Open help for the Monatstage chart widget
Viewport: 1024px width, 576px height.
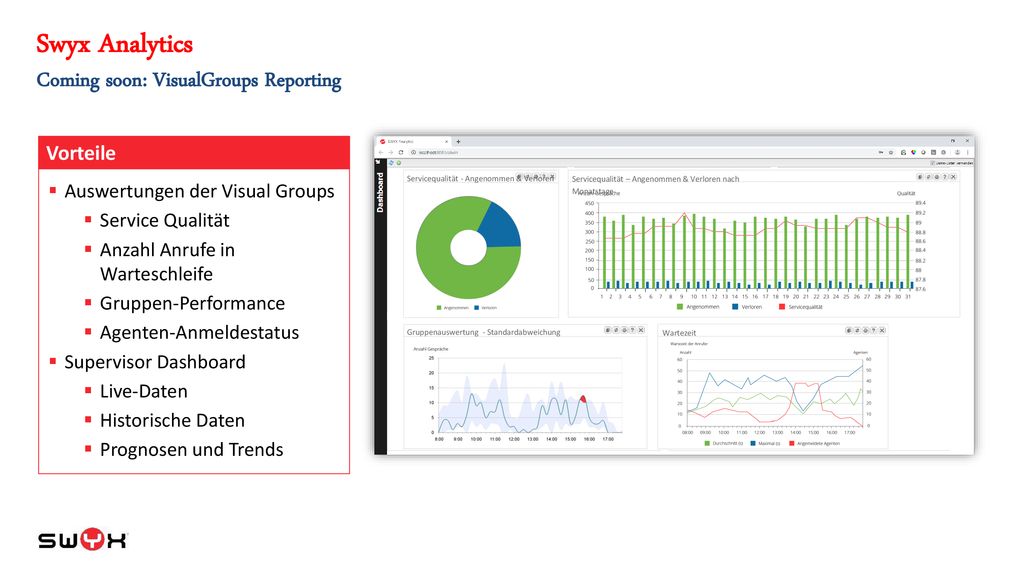(x=945, y=177)
